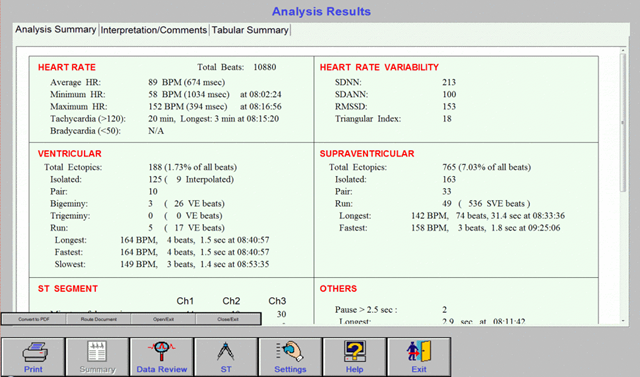Click the Pause > 2.5 sec label
The width and height of the screenshot is (640, 377).
366,310
